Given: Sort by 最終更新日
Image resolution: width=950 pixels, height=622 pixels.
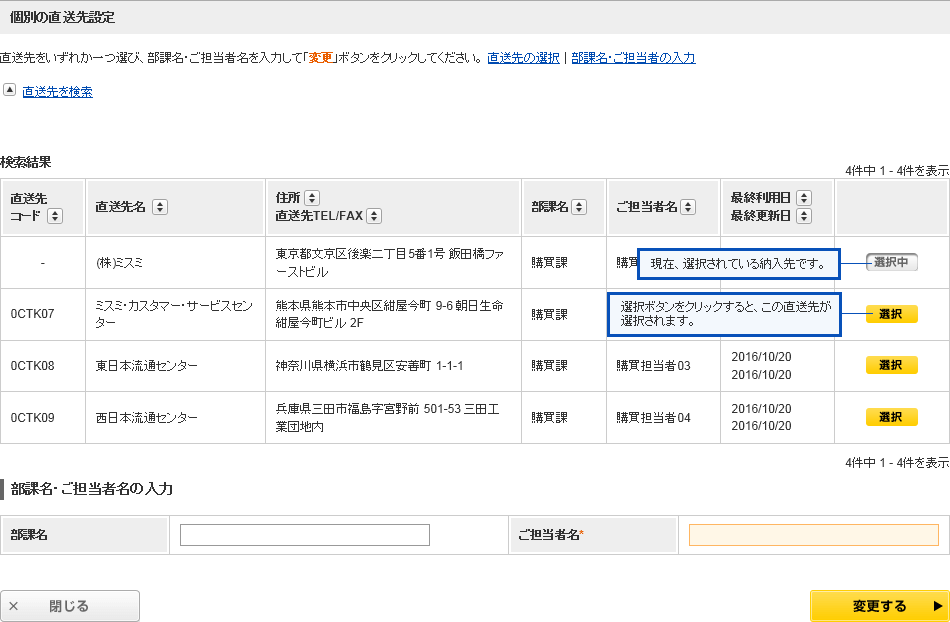Looking at the screenshot, I should (x=804, y=216).
